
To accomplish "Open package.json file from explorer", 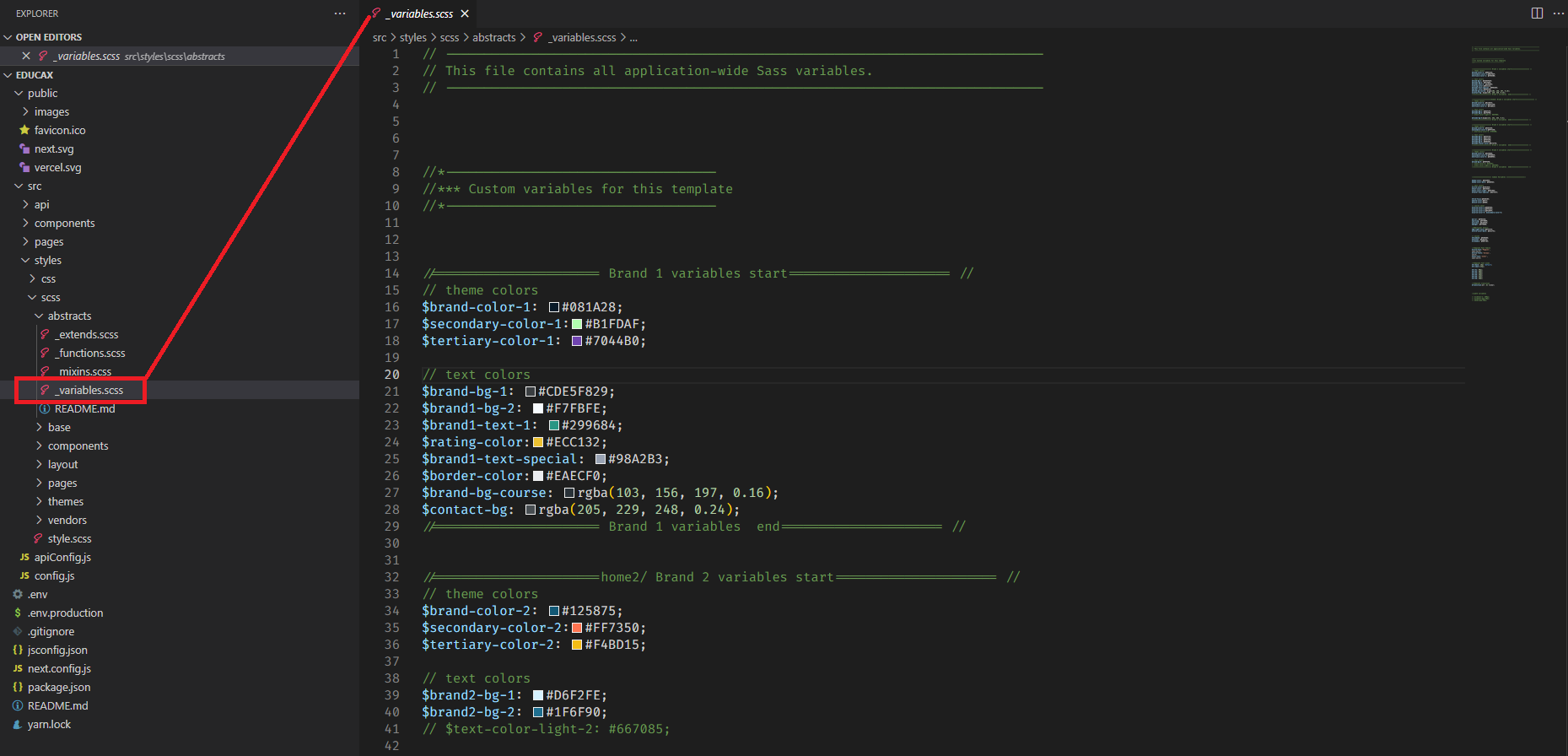I will click(58, 687).
